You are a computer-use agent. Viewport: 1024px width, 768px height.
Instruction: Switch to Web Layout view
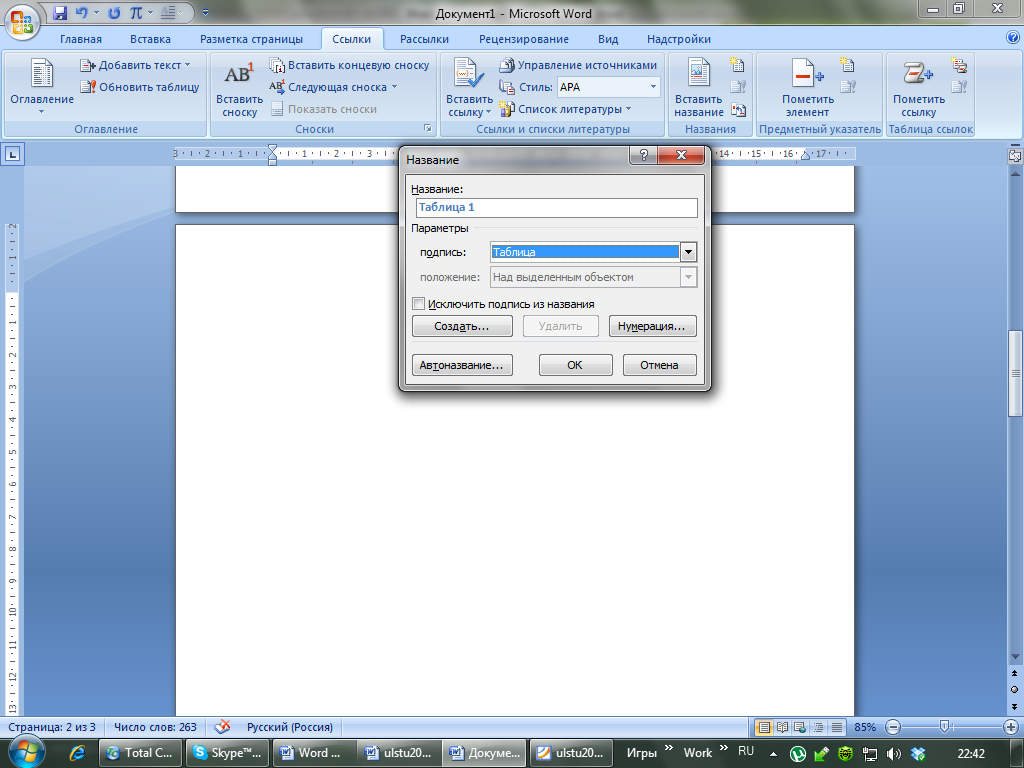800,727
